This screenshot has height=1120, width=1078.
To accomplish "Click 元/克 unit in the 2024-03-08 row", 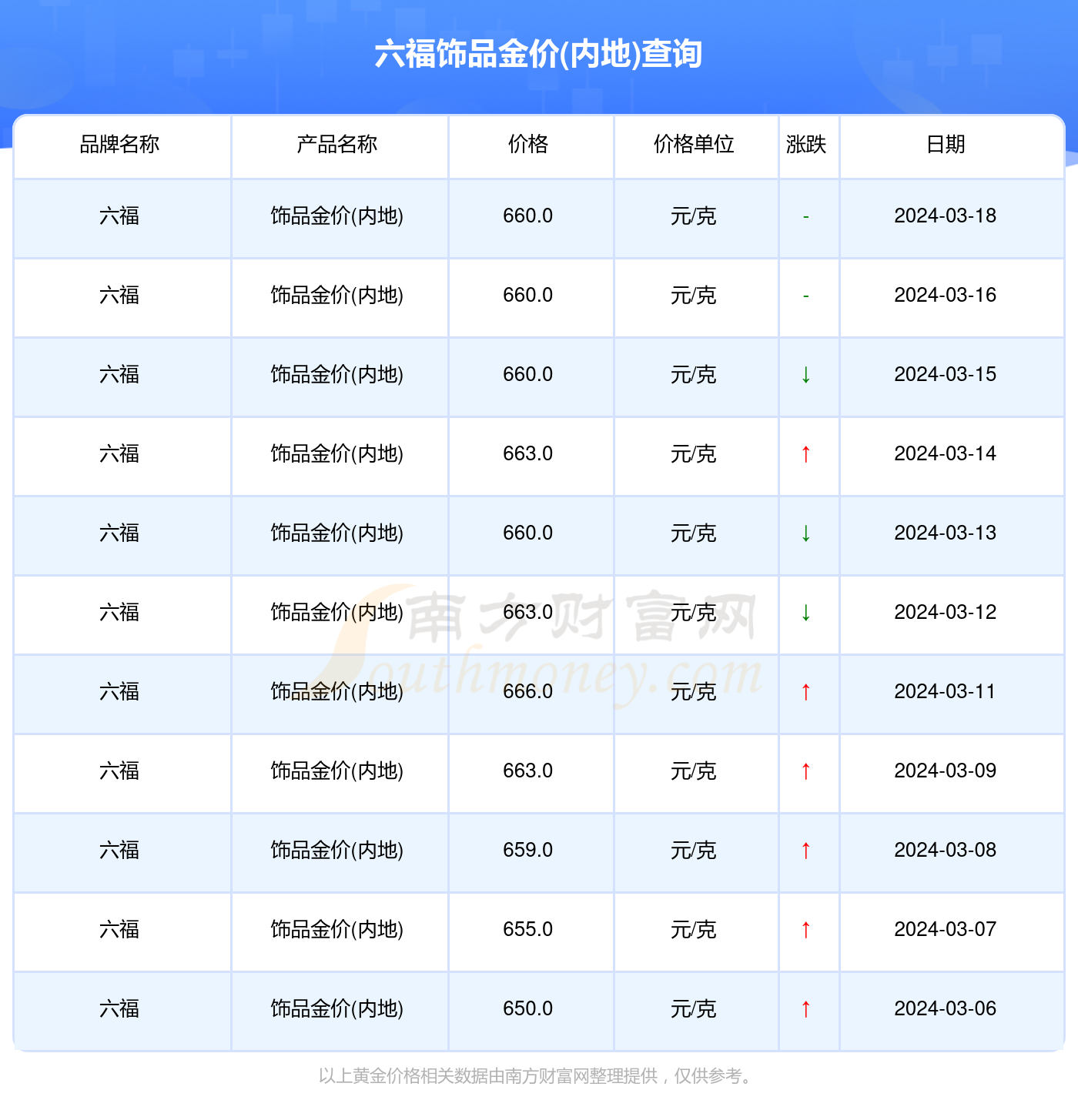I will (694, 850).
